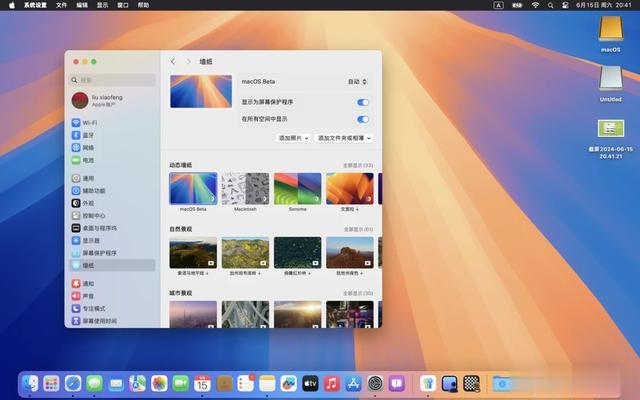Open Spotlight search in the menu bar
Image resolution: width=640 pixels, height=400 pixels.
pyautogui.click(x=551, y=5)
